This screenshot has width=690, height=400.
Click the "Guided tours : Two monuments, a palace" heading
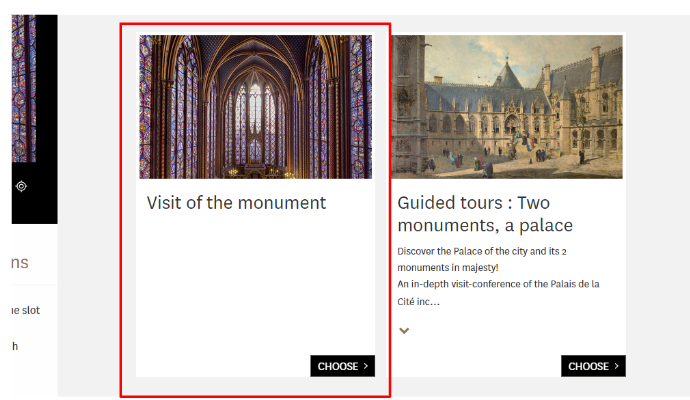(485, 214)
